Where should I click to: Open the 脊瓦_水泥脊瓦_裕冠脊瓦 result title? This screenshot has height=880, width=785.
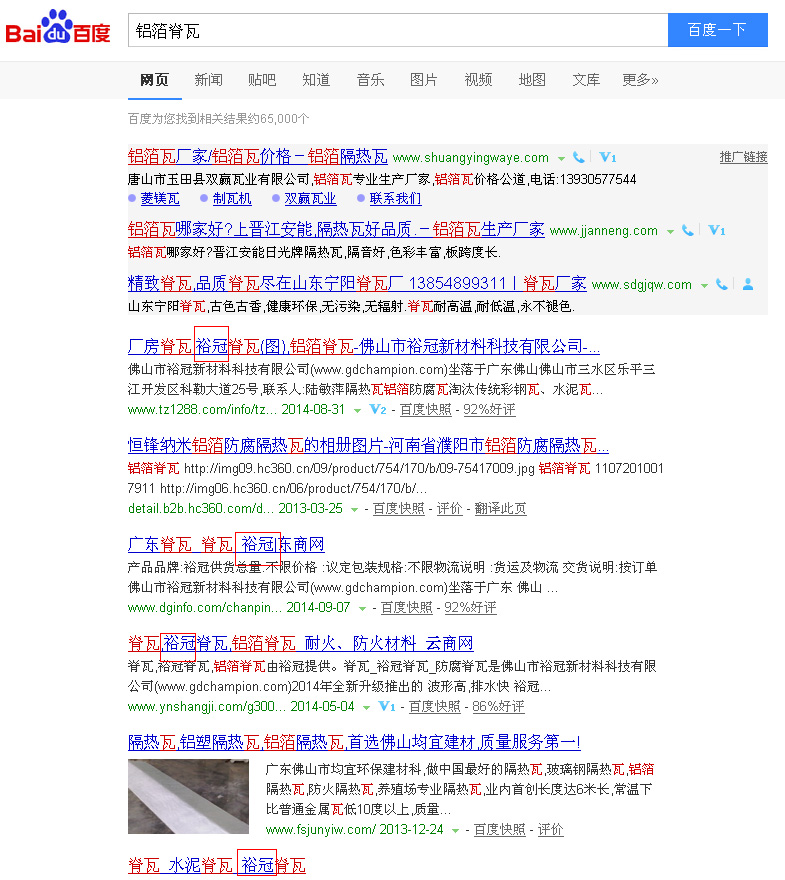pyautogui.click(x=217, y=865)
